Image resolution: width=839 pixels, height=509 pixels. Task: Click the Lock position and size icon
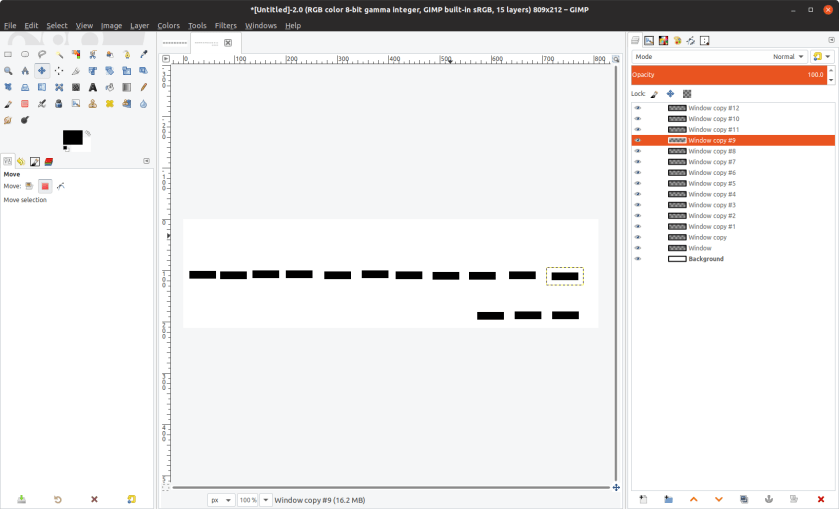670,93
